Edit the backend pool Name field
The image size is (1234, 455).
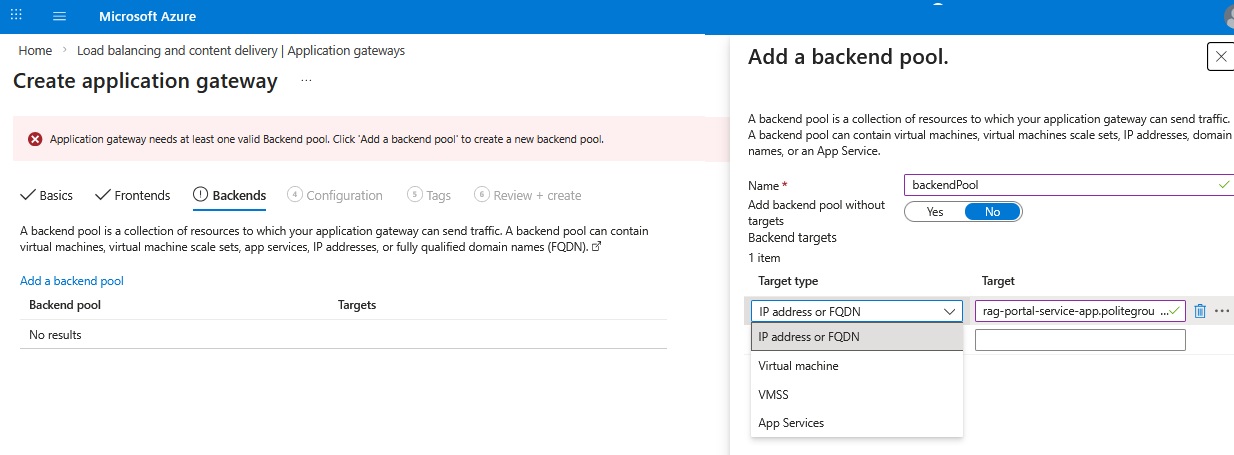pyautogui.click(x=1068, y=185)
